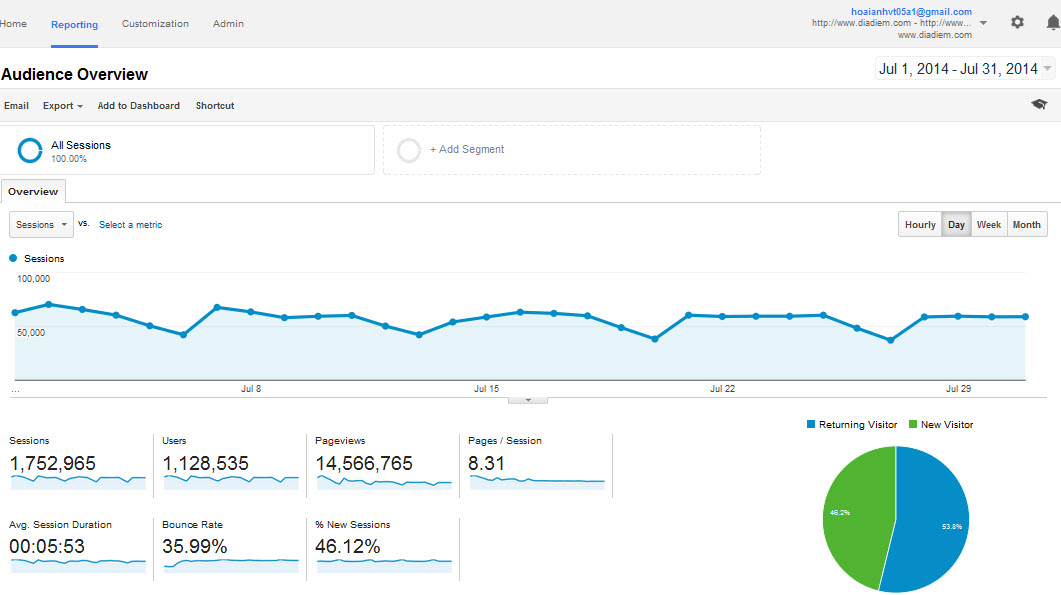Open the Sessions metric dropdown
Screen dimensions: 1061x595
[40, 224]
